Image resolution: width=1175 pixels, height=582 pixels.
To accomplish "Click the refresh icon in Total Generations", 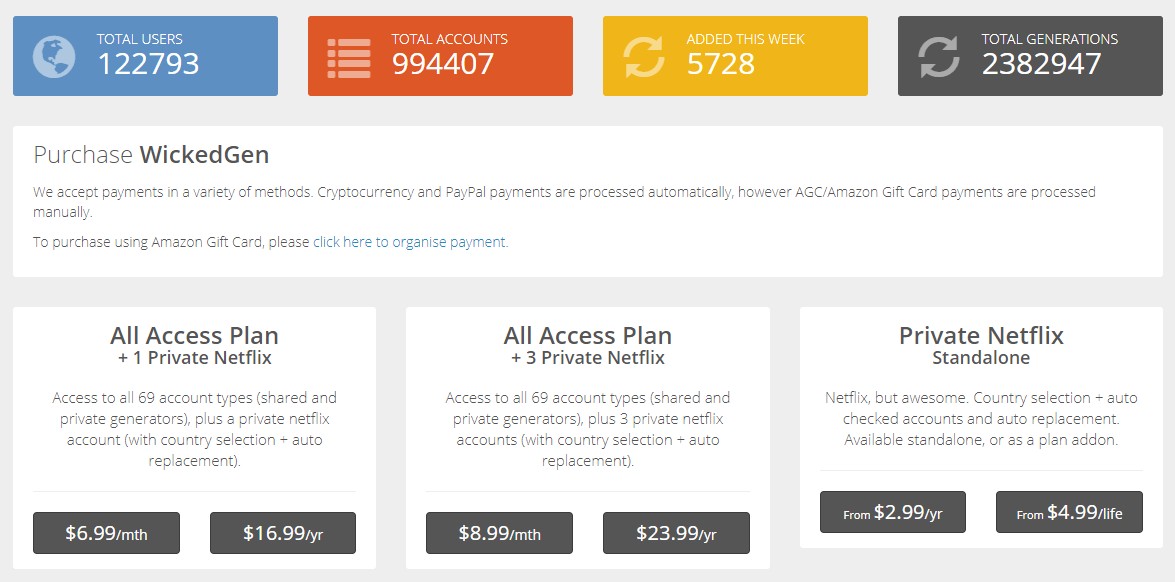I will point(938,56).
